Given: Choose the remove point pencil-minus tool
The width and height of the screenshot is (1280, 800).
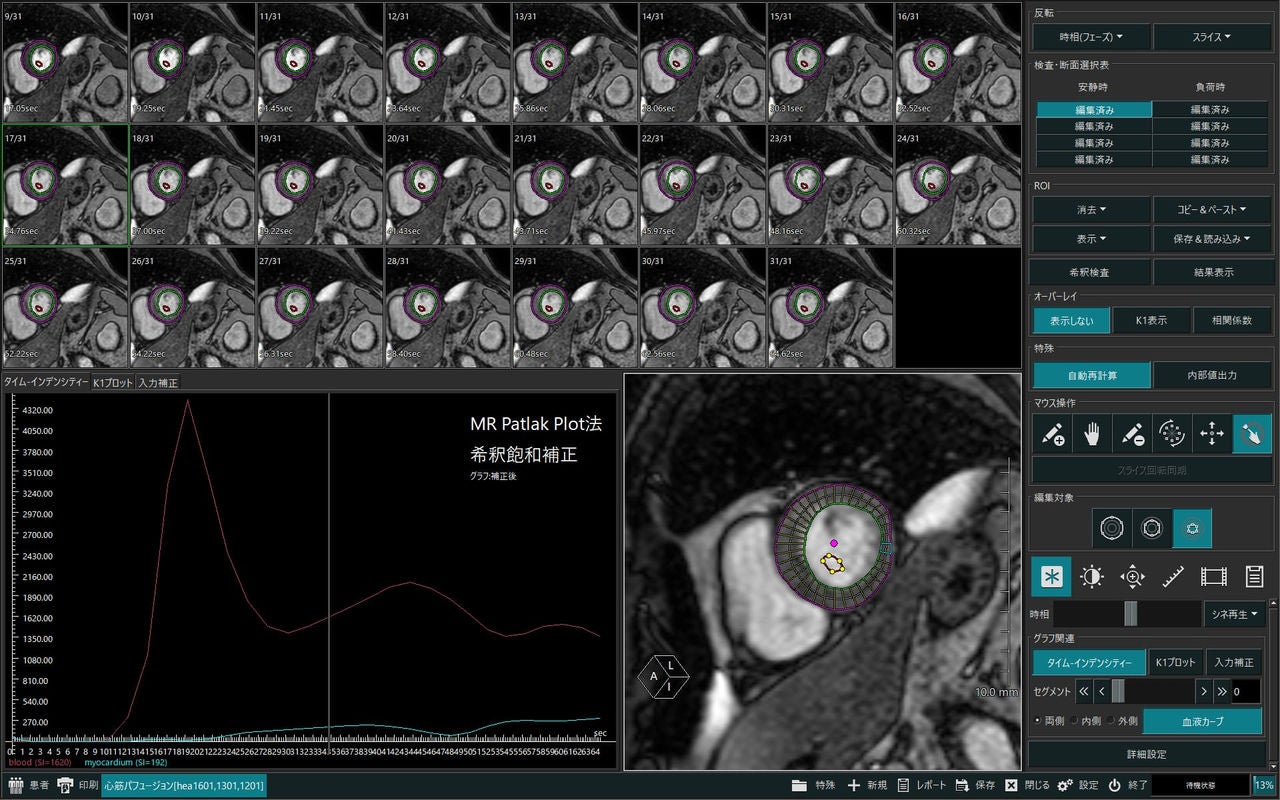Looking at the screenshot, I should click(x=1132, y=434).
